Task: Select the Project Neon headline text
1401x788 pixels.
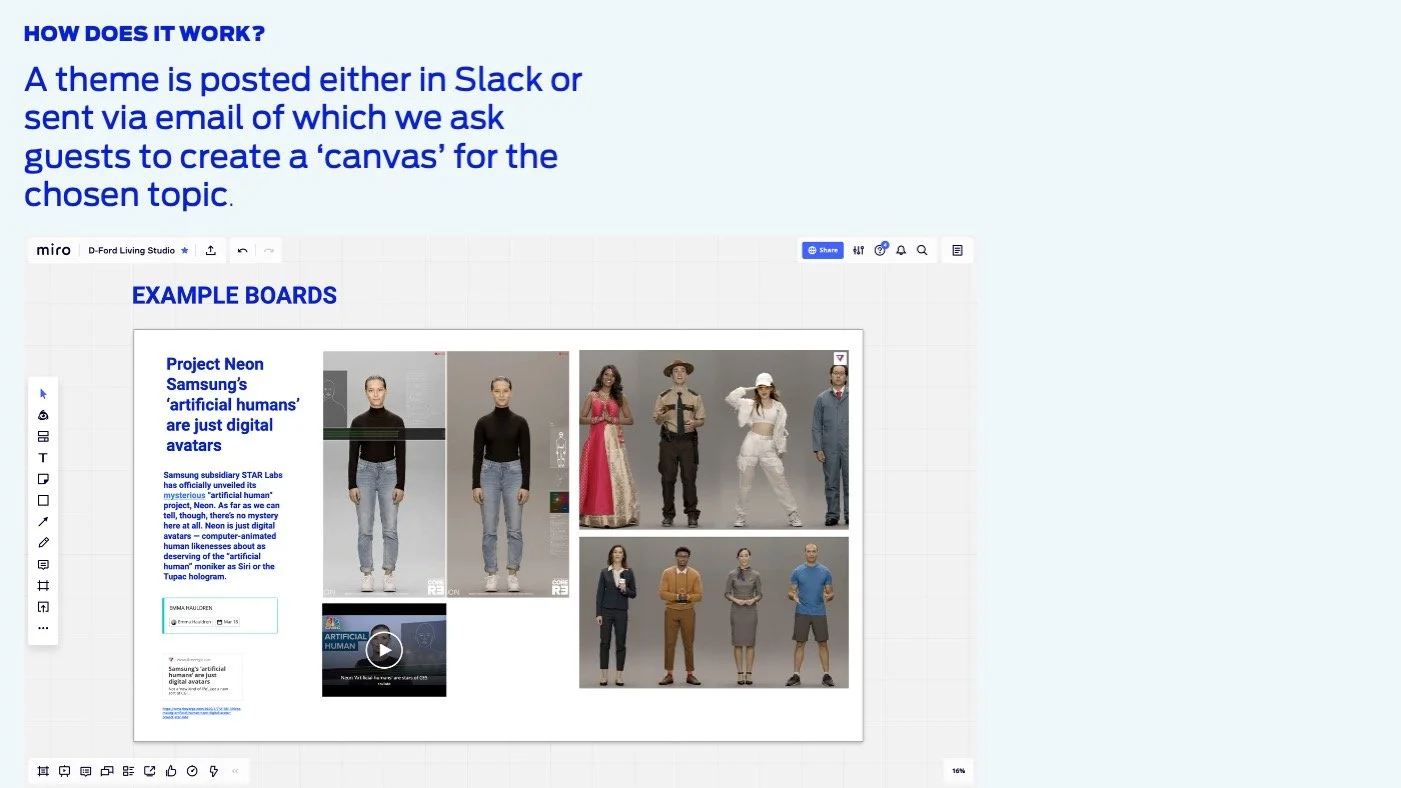Action: click(233, 404)
